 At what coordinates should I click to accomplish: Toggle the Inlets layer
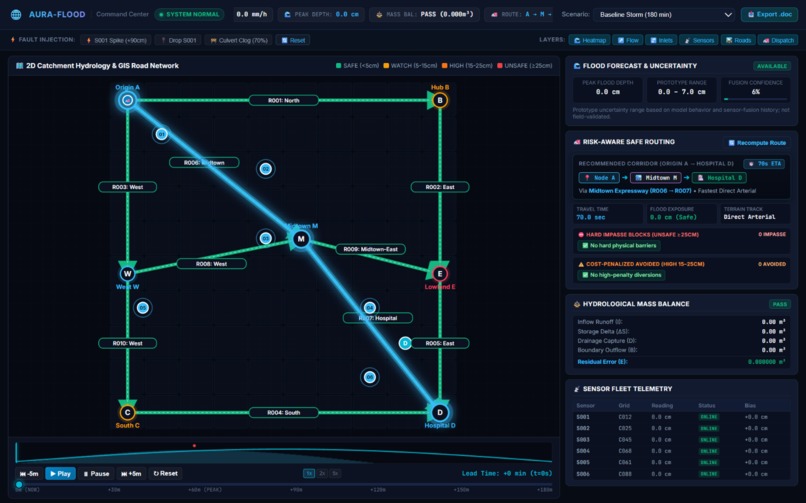pos(661,40)
